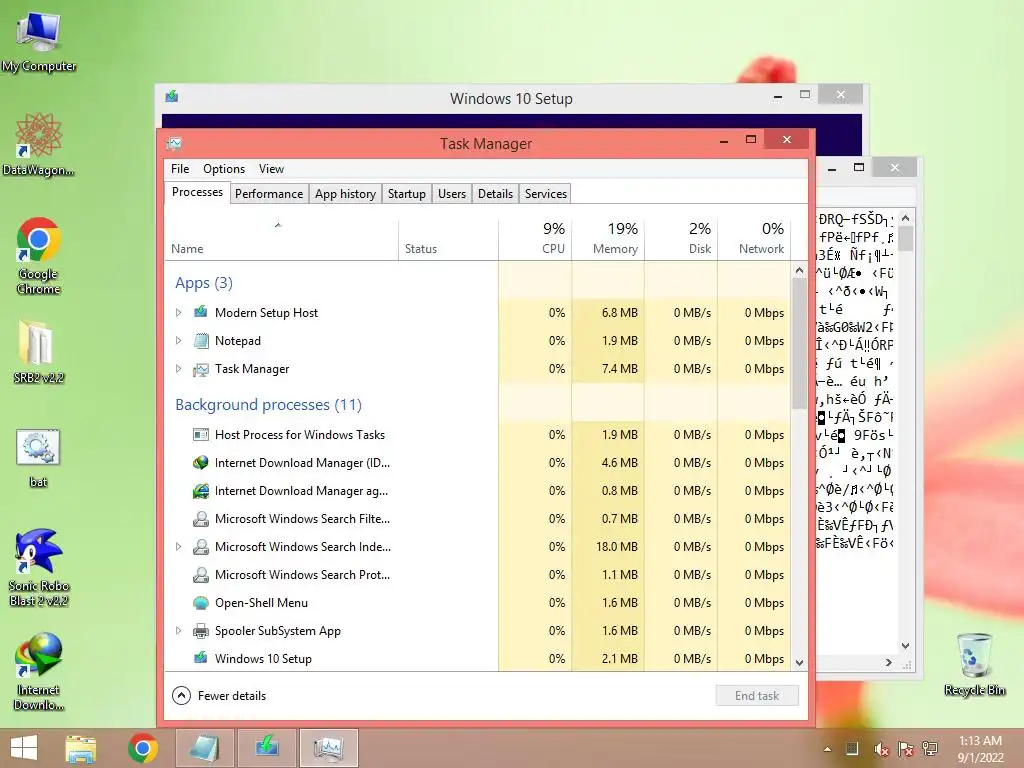Switch to the Users tab
The width and height of the screenshot is (1024, 768).
pos(452,193)
